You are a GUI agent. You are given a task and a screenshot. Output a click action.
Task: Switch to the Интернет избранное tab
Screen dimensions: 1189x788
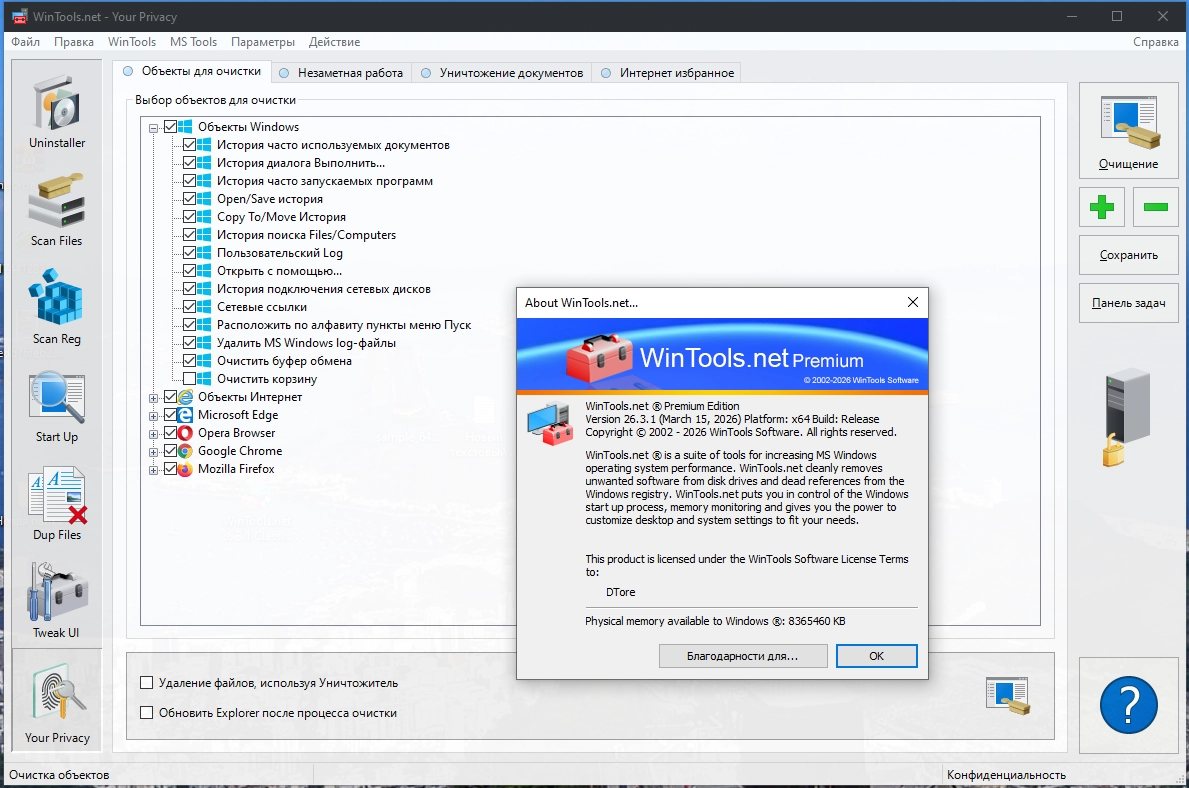coord(667,73)
